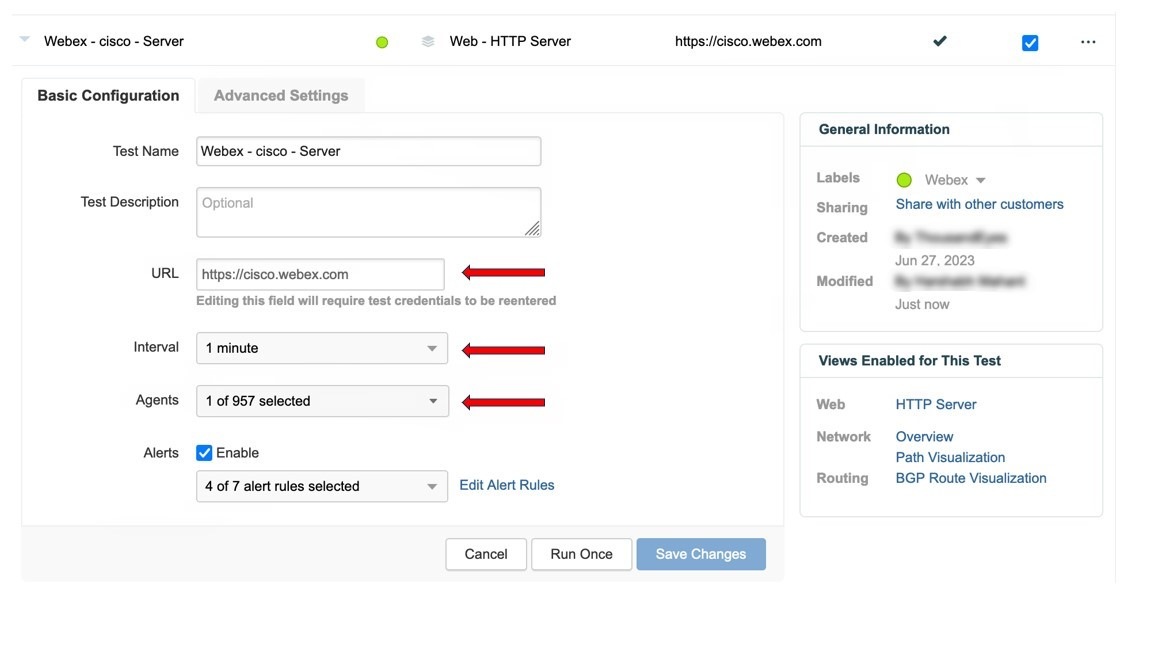Click the Jun 27, 2023 created date
Image resolution: width=1150 pixels, height=653 pixels.
pos(934,260)
